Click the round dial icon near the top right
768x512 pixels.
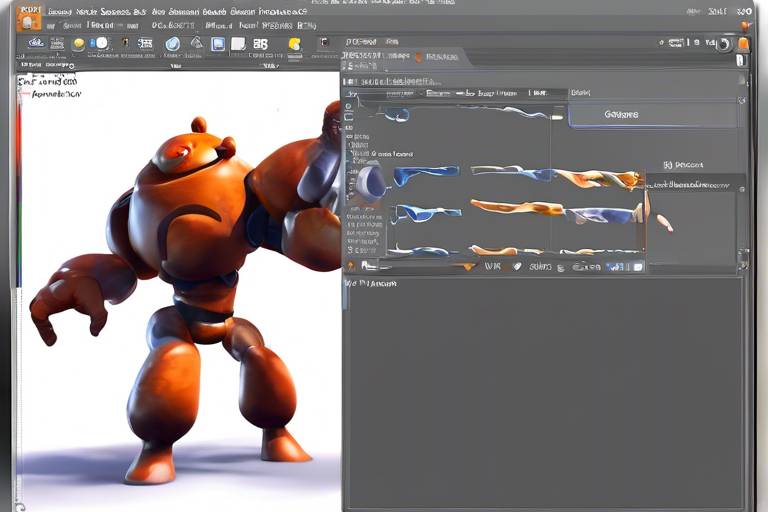click(723, 44)
